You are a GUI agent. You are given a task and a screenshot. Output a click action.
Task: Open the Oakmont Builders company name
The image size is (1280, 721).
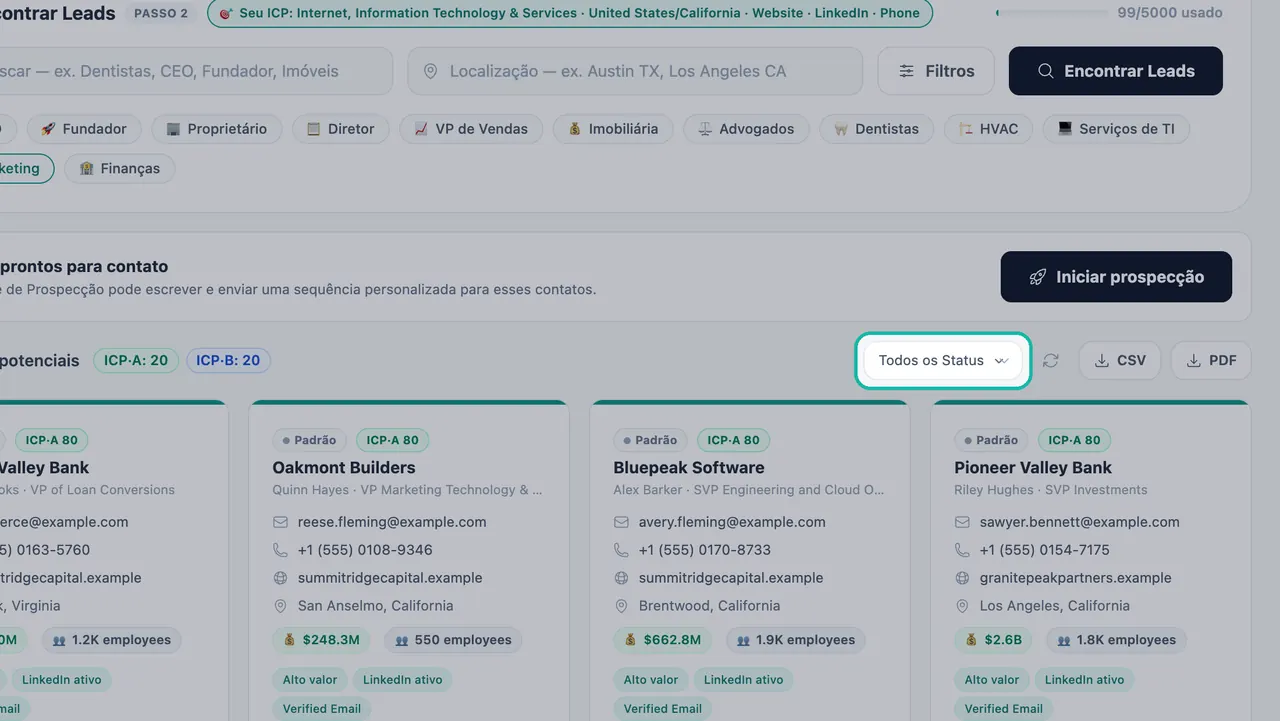click(x=344, y=468)
